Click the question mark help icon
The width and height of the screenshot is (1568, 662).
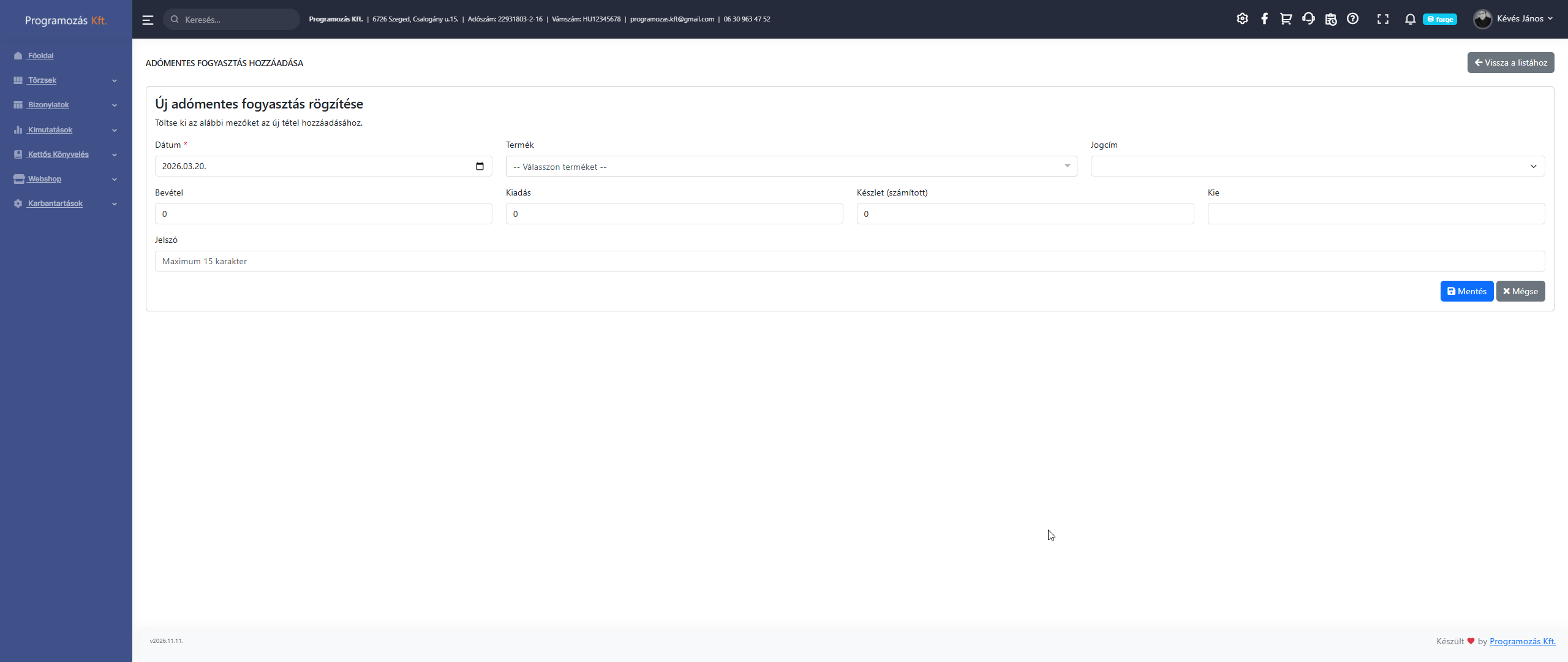pyautogui.click(x=1352, y=19)
